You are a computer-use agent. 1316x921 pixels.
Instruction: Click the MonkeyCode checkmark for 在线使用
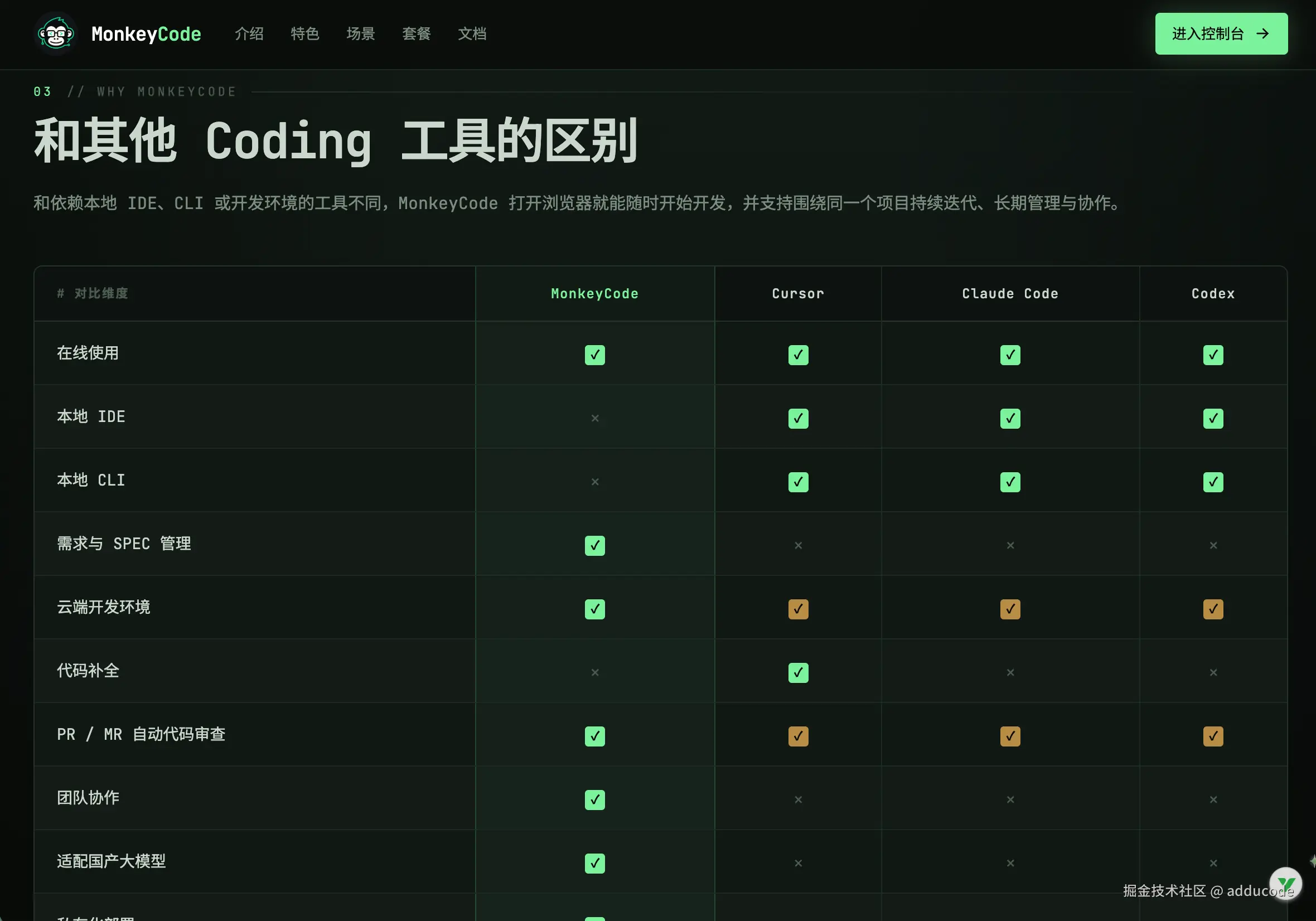click(594, 355)
